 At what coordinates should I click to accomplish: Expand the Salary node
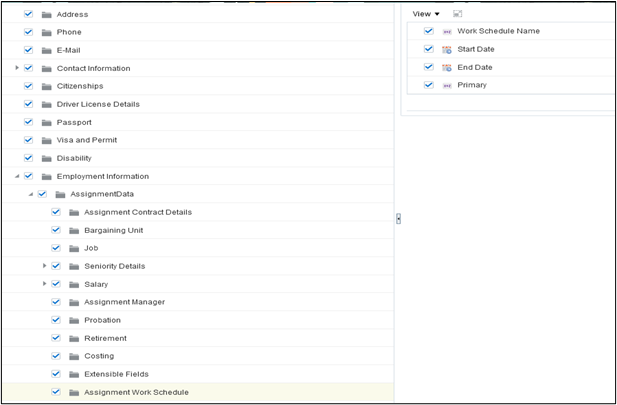[x=44, y=284]
